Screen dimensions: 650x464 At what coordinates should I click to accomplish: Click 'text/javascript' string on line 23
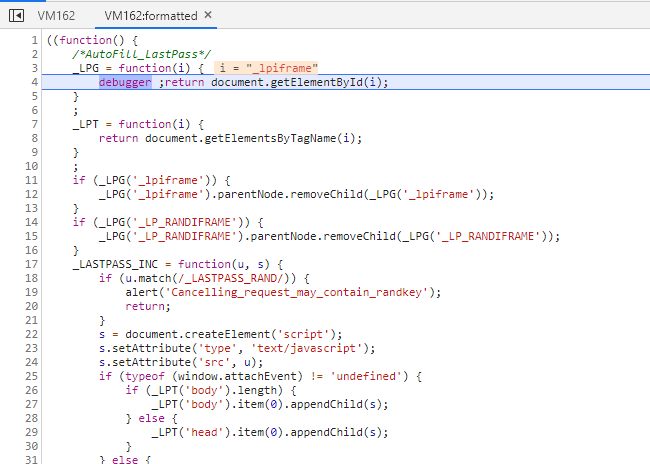(307, 348)
